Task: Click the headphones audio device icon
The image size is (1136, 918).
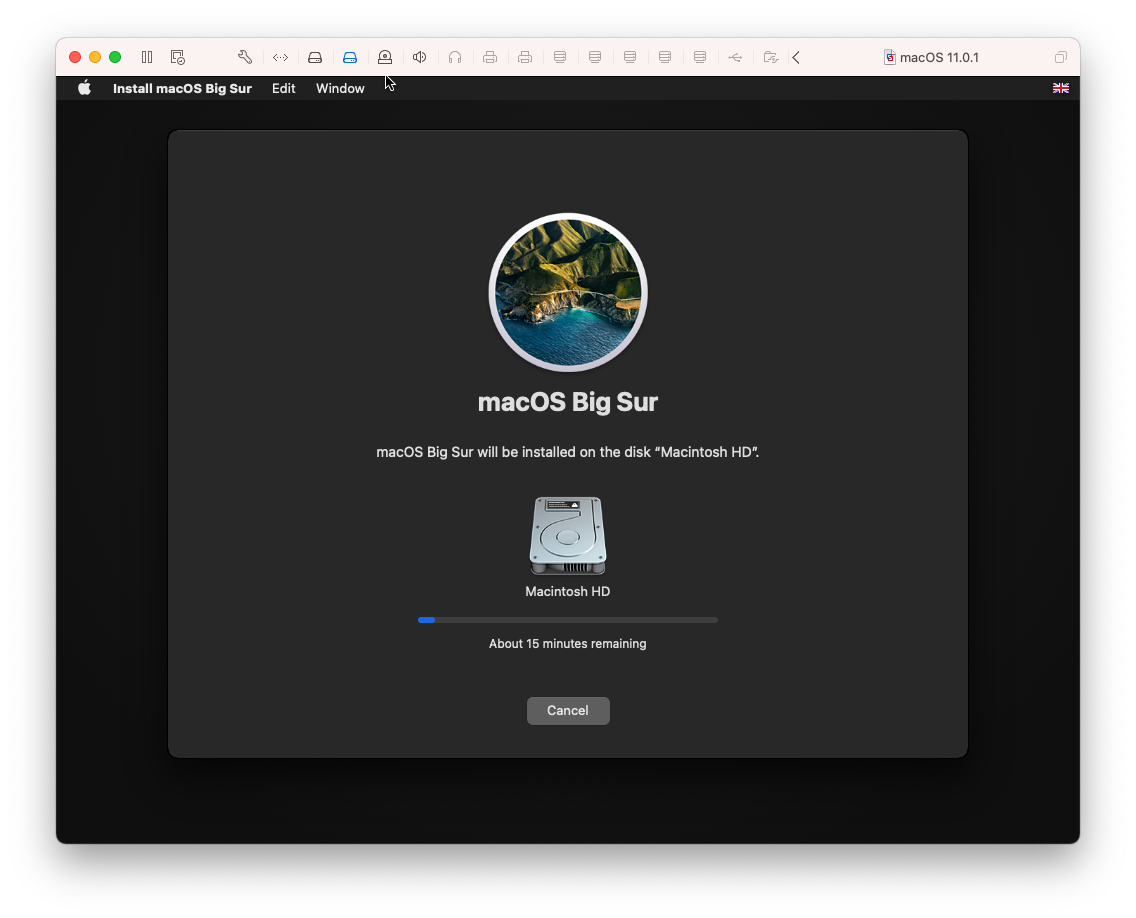Action: pyautogui.click(x=455, y=57)
